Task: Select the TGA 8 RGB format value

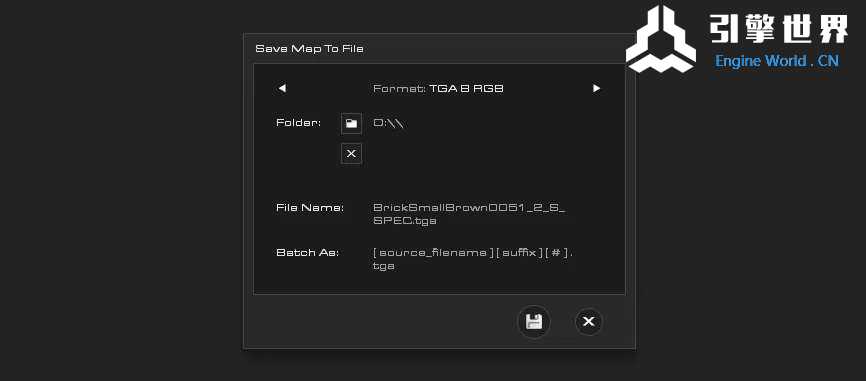Action: 466,88
